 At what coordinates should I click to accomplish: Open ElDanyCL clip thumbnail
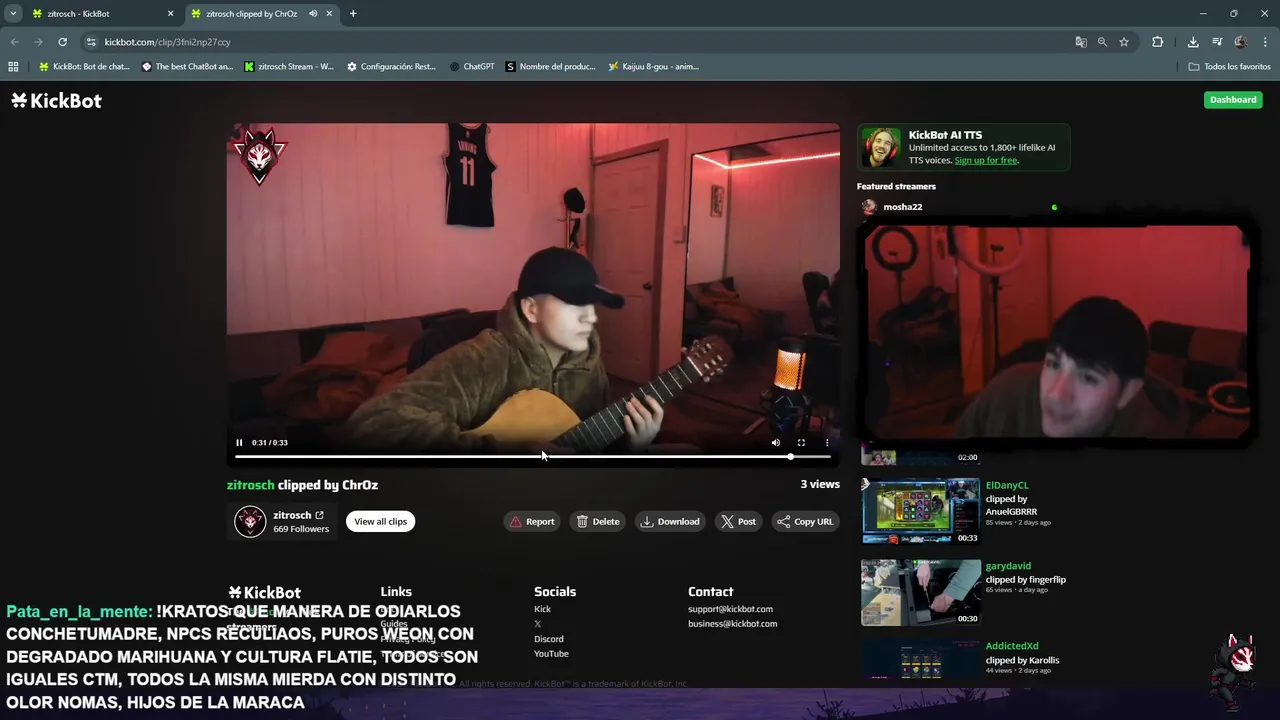(x=920, y=511)
